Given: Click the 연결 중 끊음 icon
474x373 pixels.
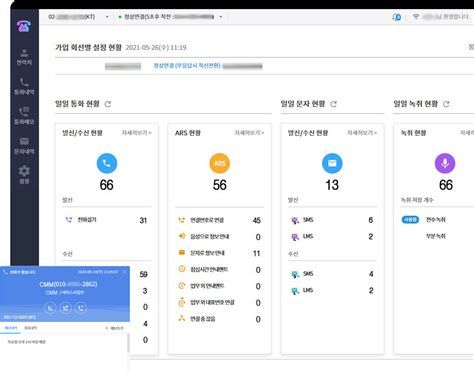Looking at the screenshot, I should pos(182,318).
